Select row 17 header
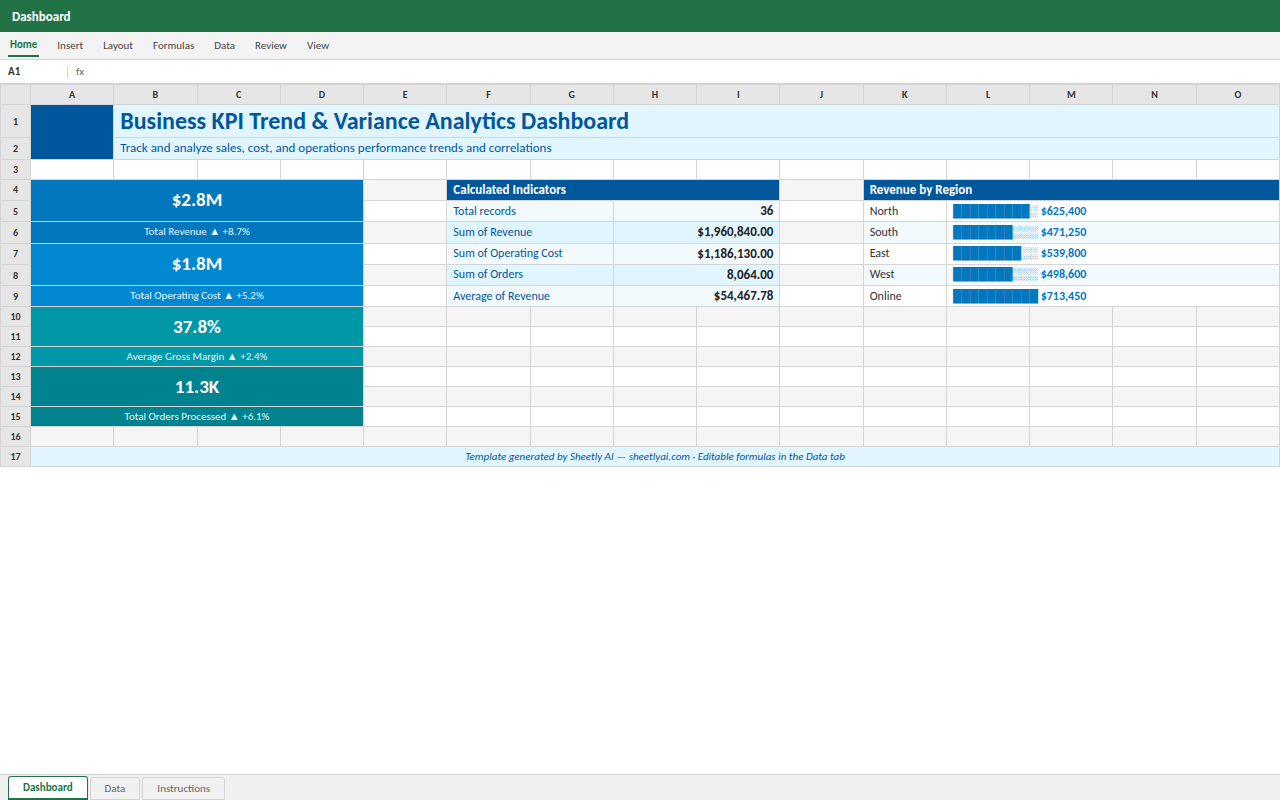Screen dimensions: 1280x800 tap(15, 456)
